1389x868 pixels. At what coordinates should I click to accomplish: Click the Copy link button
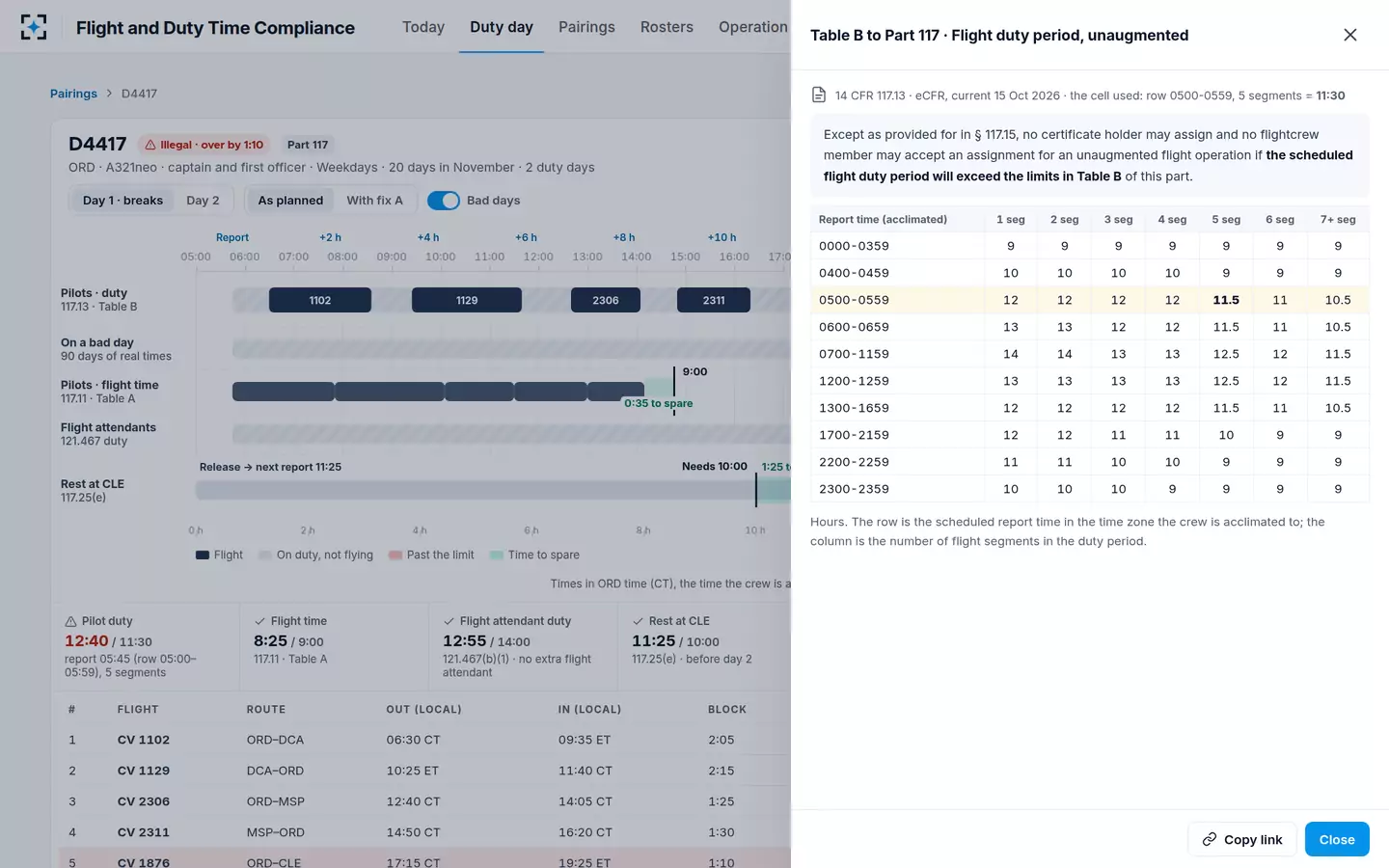[x=1242, y=839]
